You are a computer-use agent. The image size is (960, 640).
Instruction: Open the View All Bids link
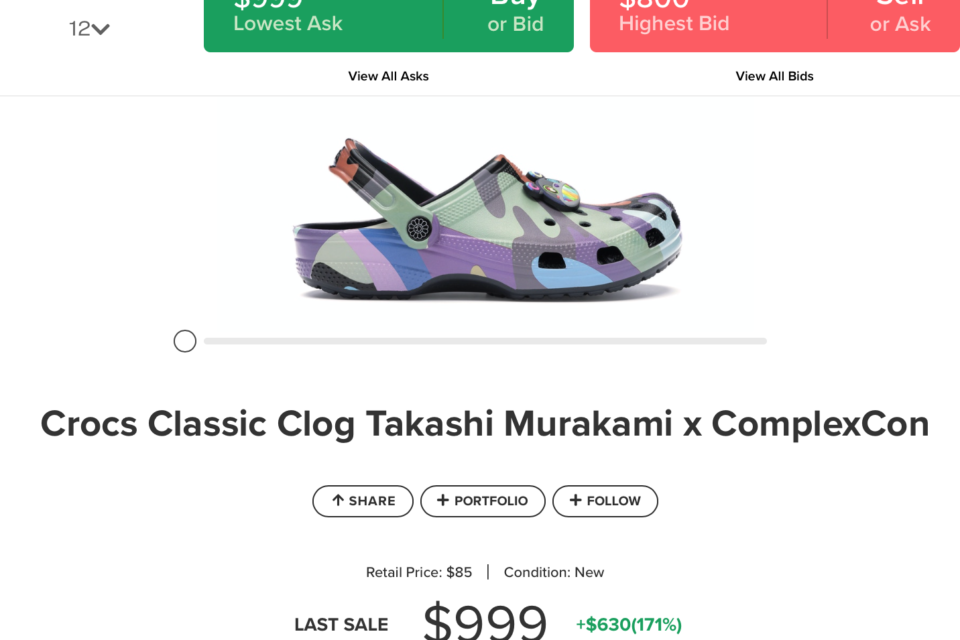(774, 76)
